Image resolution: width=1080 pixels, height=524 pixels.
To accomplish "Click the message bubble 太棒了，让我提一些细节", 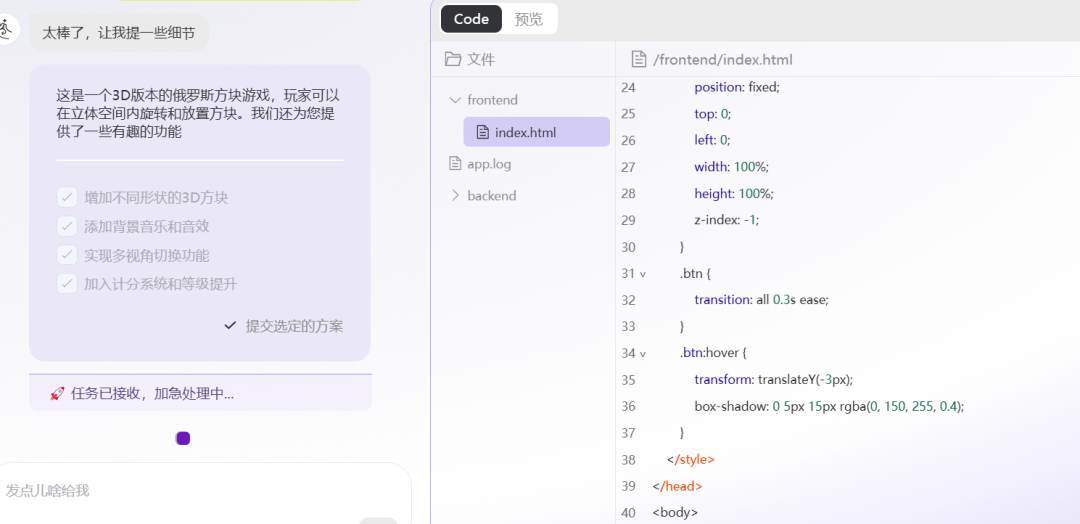I will pos(118,32).
